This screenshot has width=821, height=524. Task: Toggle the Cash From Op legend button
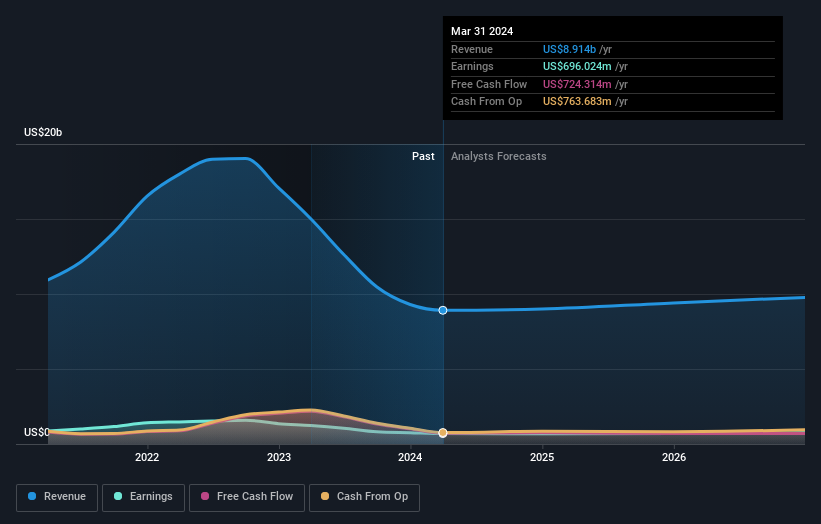364,497
